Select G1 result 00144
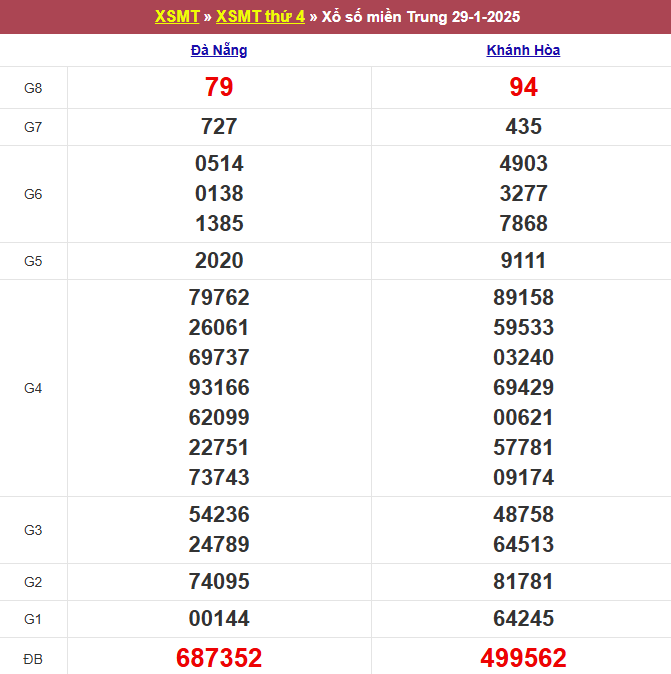671x674 pixels. (x=219, y=619)
